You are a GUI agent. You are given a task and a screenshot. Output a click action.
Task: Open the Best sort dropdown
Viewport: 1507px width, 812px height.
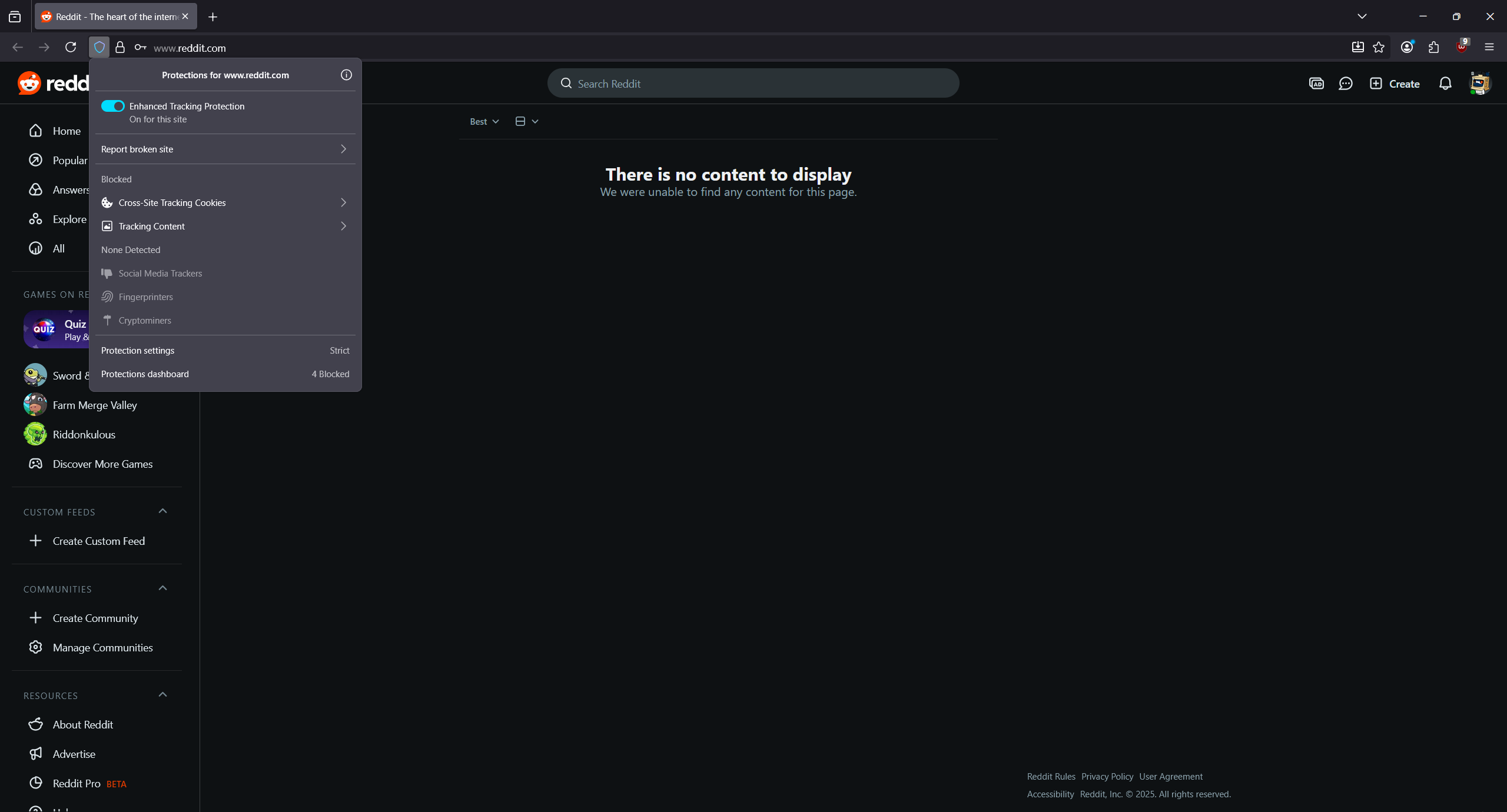click(484, 121)
